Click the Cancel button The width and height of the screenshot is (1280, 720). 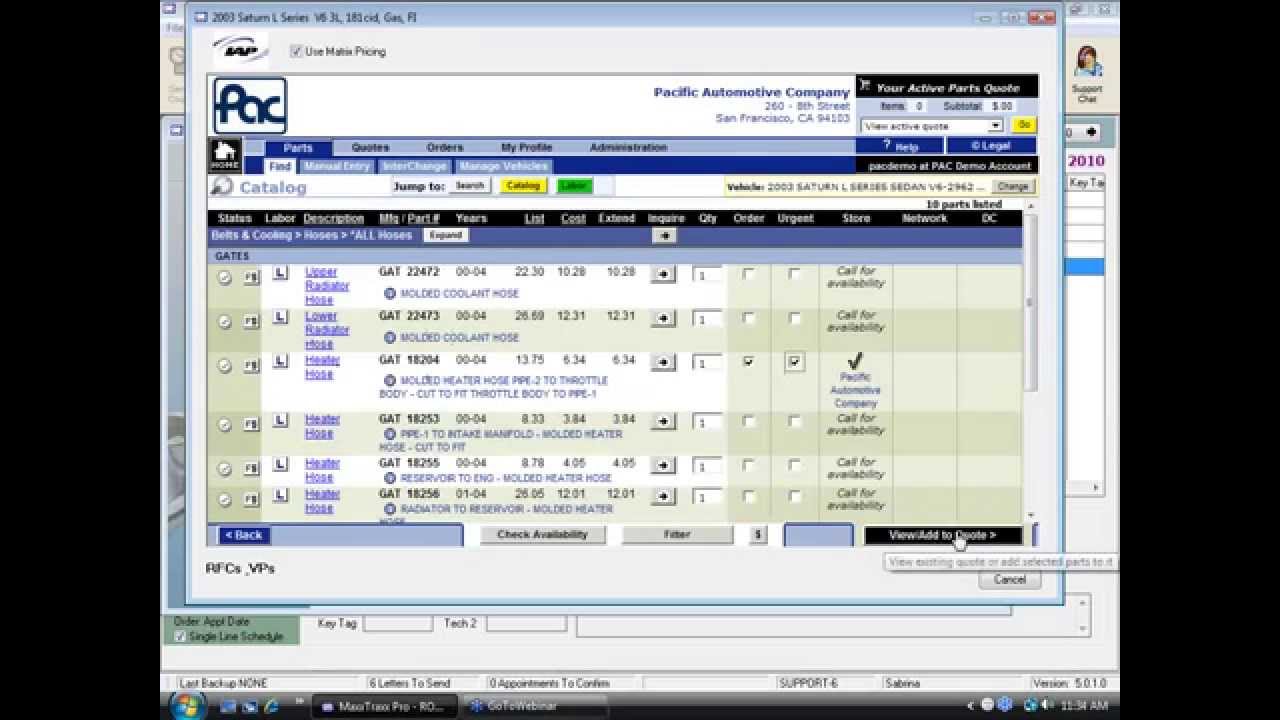[x=1010, y=579]
